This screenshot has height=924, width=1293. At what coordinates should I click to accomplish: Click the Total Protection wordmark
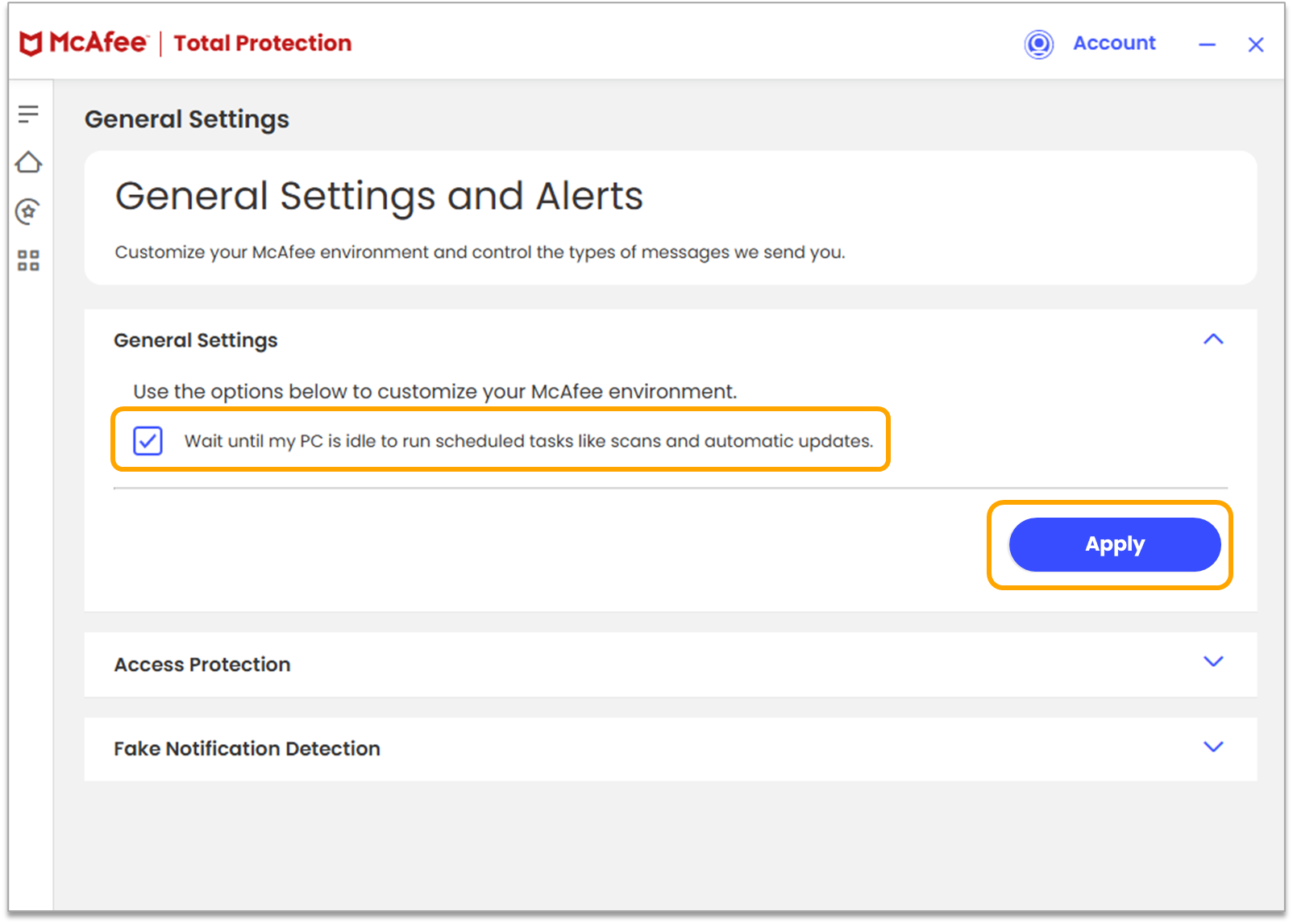point(262,43)
